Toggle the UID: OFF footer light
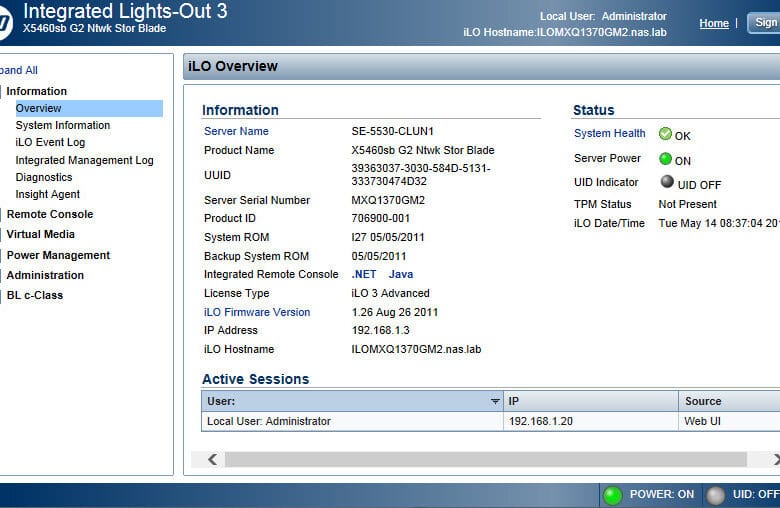 click(715, 495)
